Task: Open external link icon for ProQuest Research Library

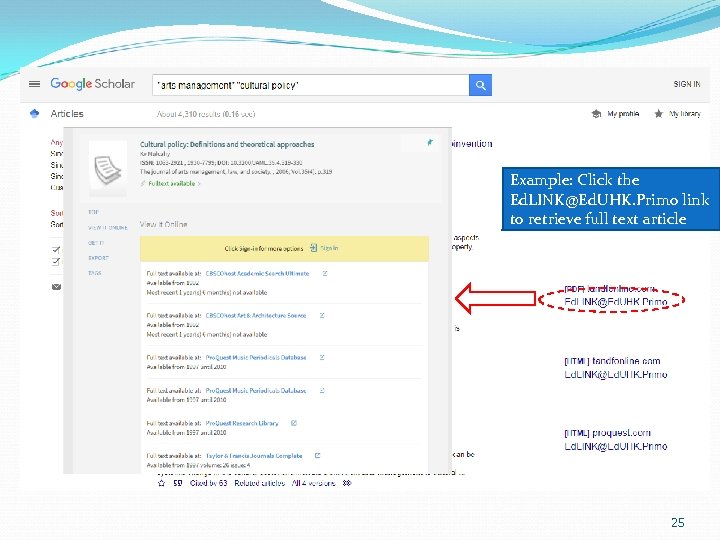Action: [x=294, y=423]
